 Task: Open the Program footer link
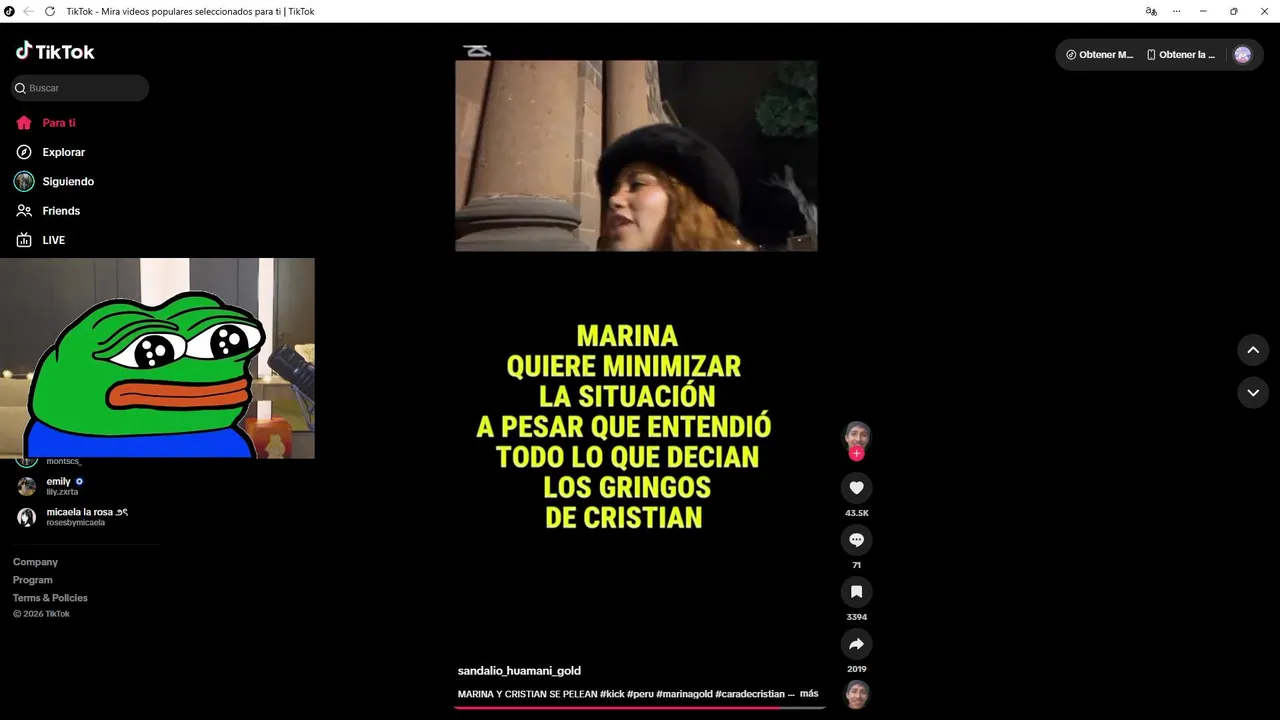coord(33,580)
